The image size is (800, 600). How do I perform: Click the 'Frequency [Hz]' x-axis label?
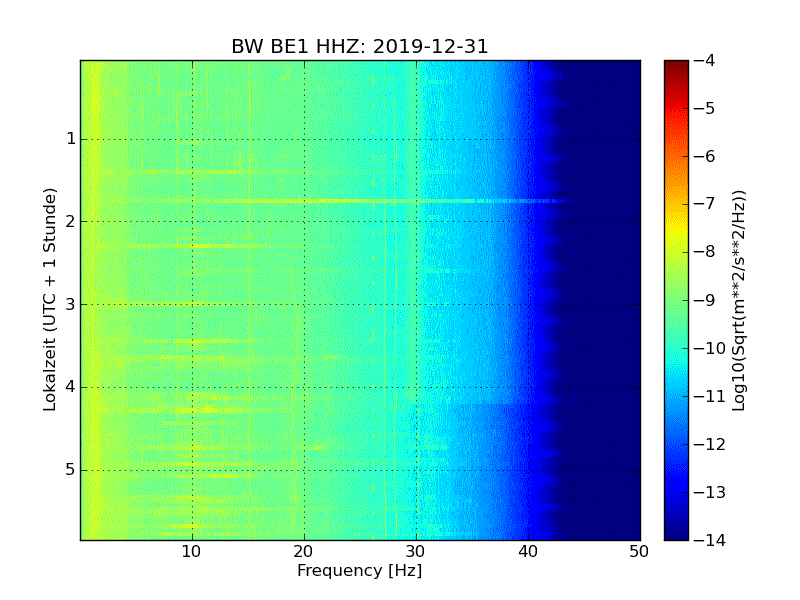(x=360, y=570)
